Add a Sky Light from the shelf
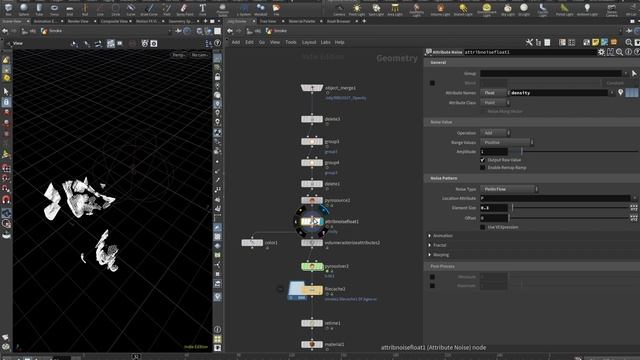 (508, 9)
